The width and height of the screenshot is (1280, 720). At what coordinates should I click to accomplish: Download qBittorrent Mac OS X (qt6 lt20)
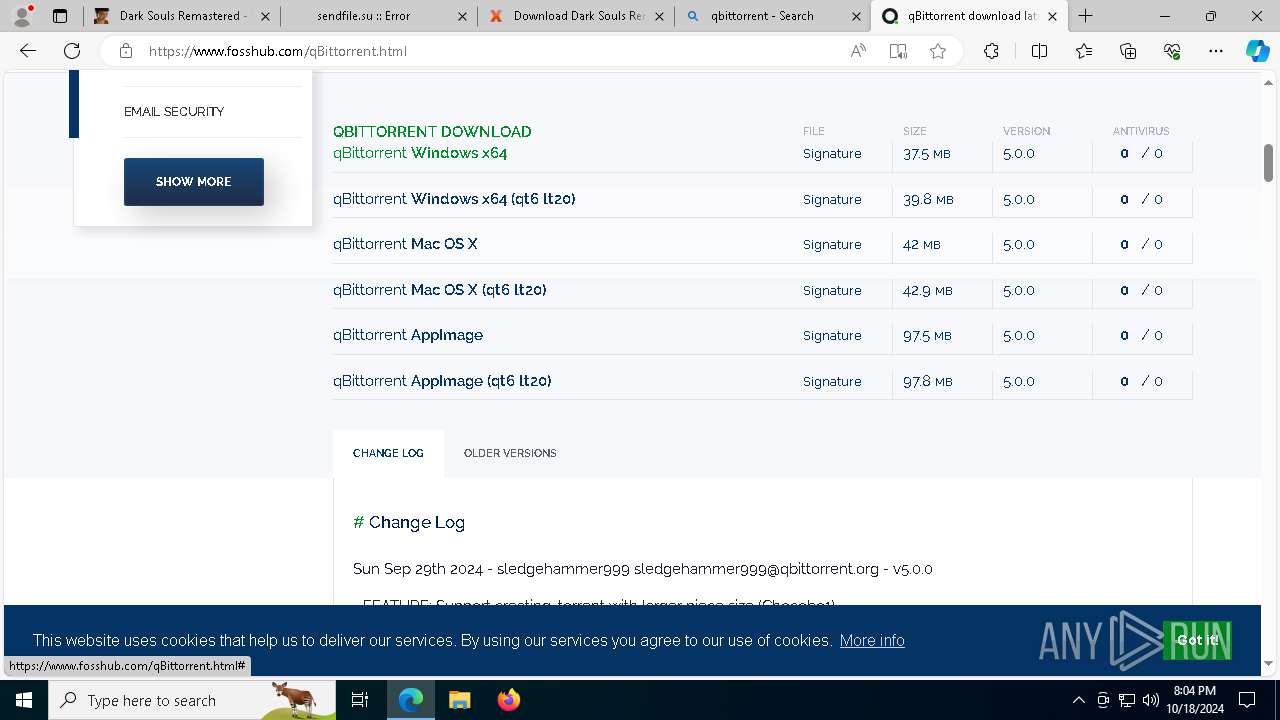tap(440, 290)
